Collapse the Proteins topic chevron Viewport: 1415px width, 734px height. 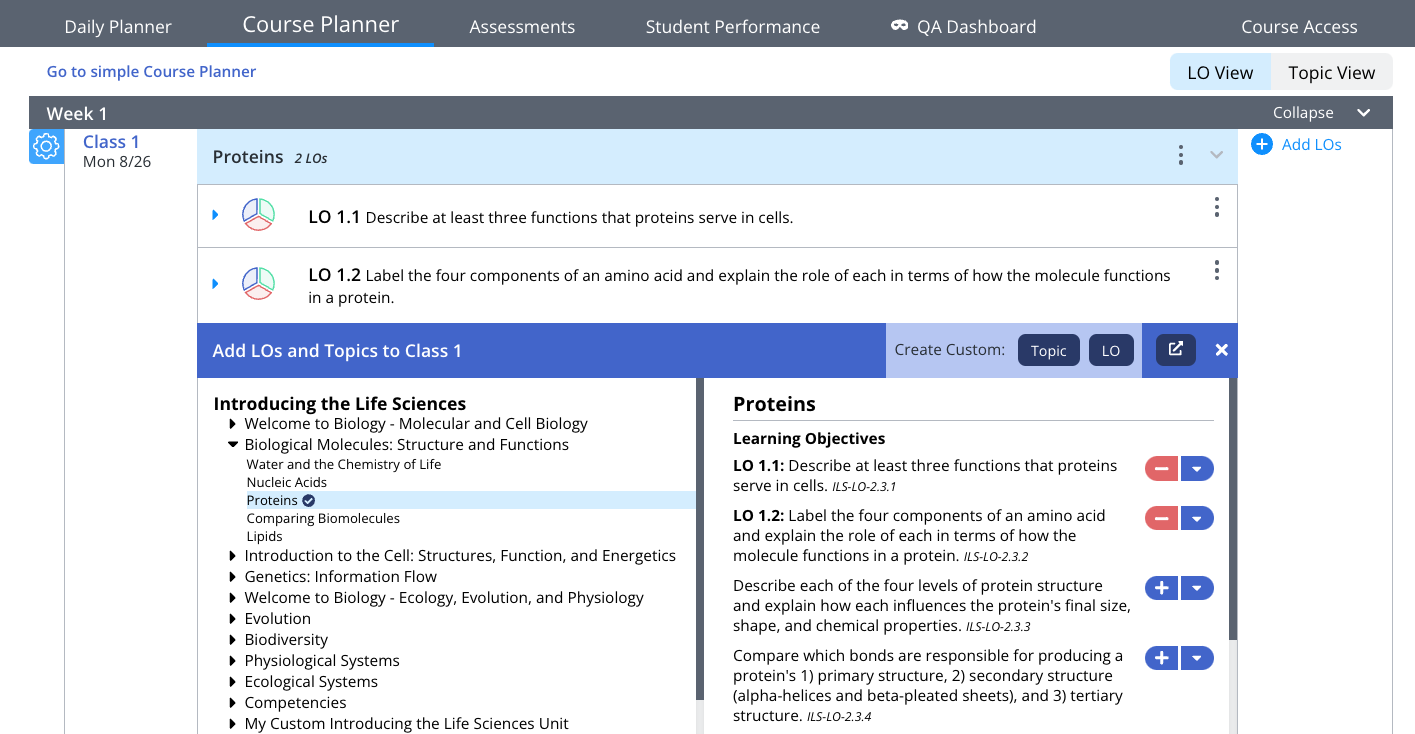pyautogui.click(x=1216, y=155)
